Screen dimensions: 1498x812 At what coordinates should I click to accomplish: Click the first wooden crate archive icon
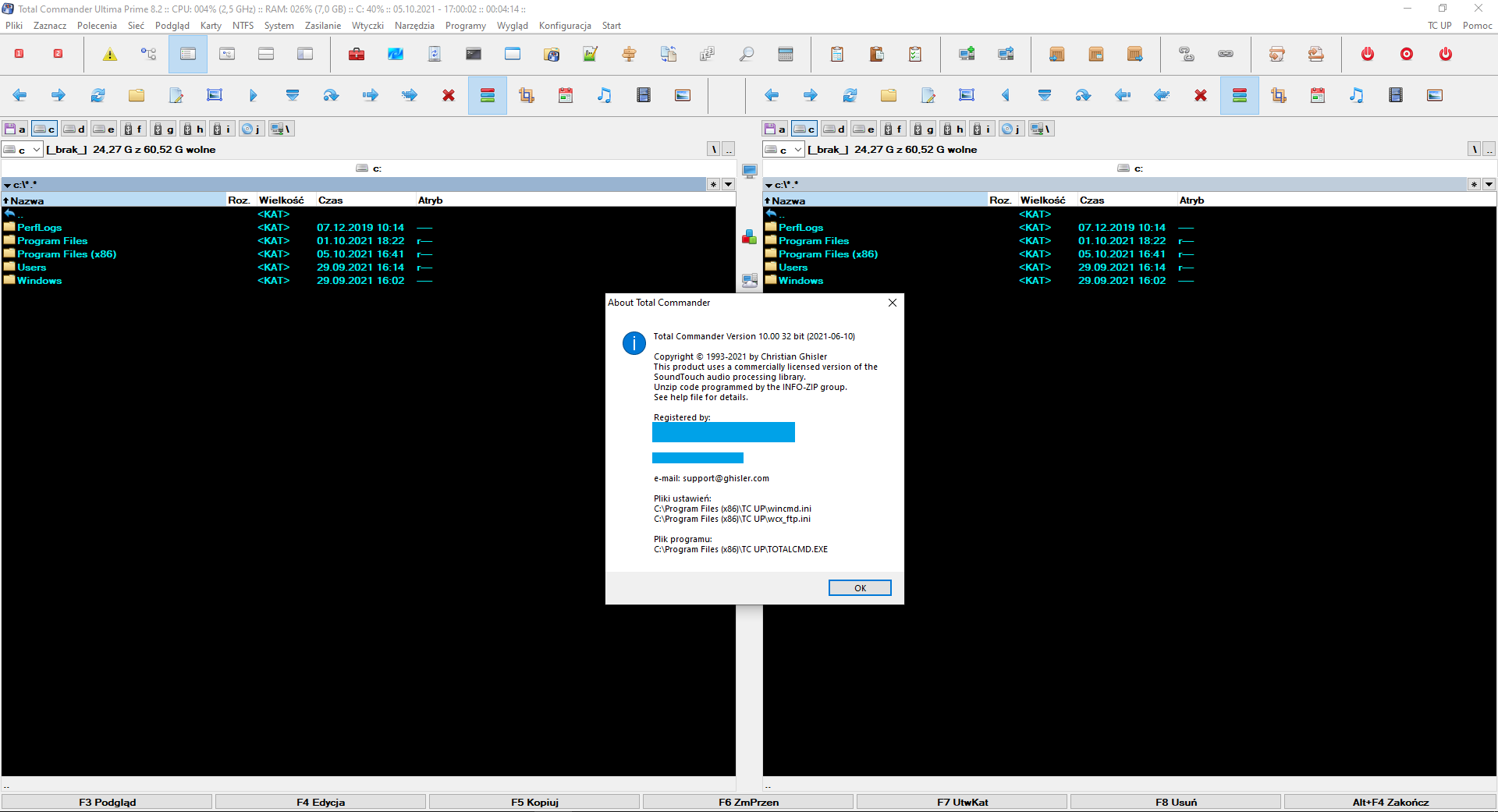pyautogui.click(x=1057, y=54)
